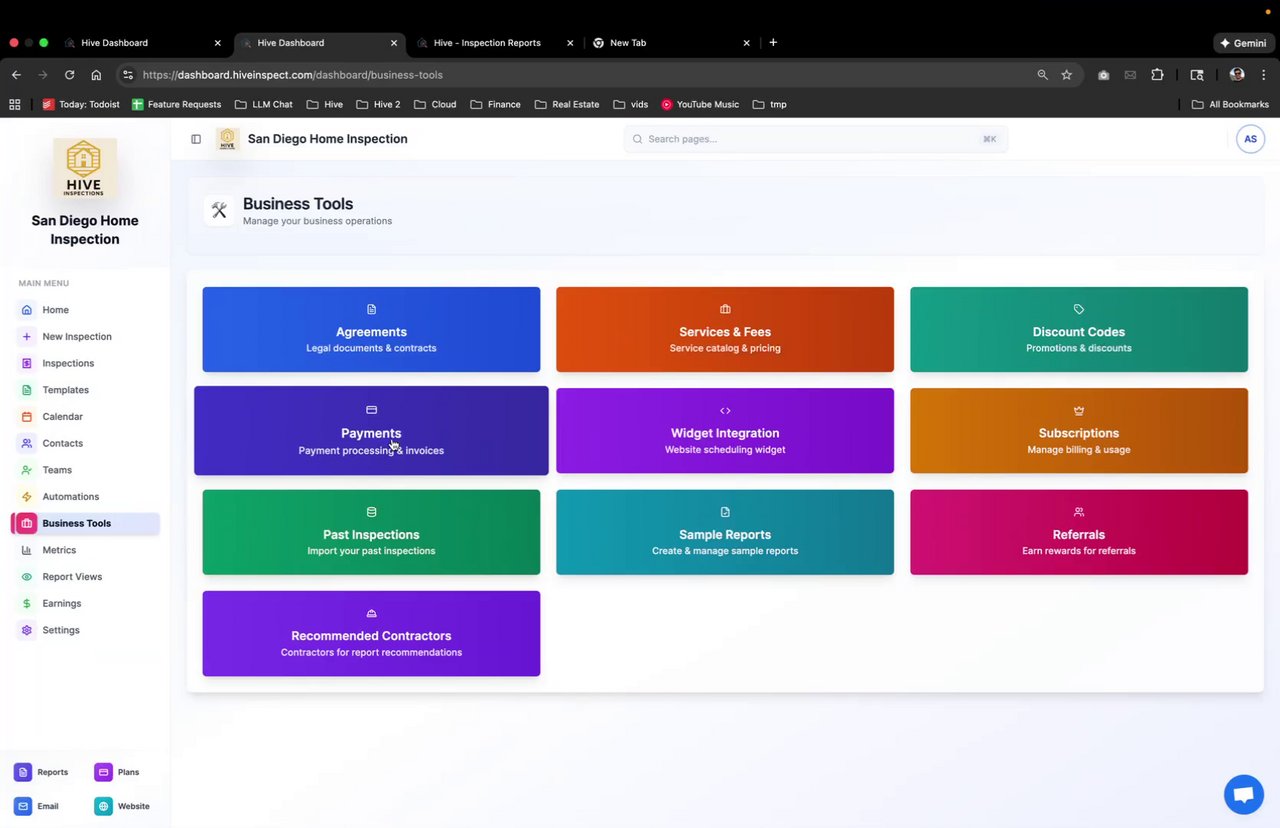Open the Referrals card
Viewport: 1280px width, 828px height.
pos(1079,532)
